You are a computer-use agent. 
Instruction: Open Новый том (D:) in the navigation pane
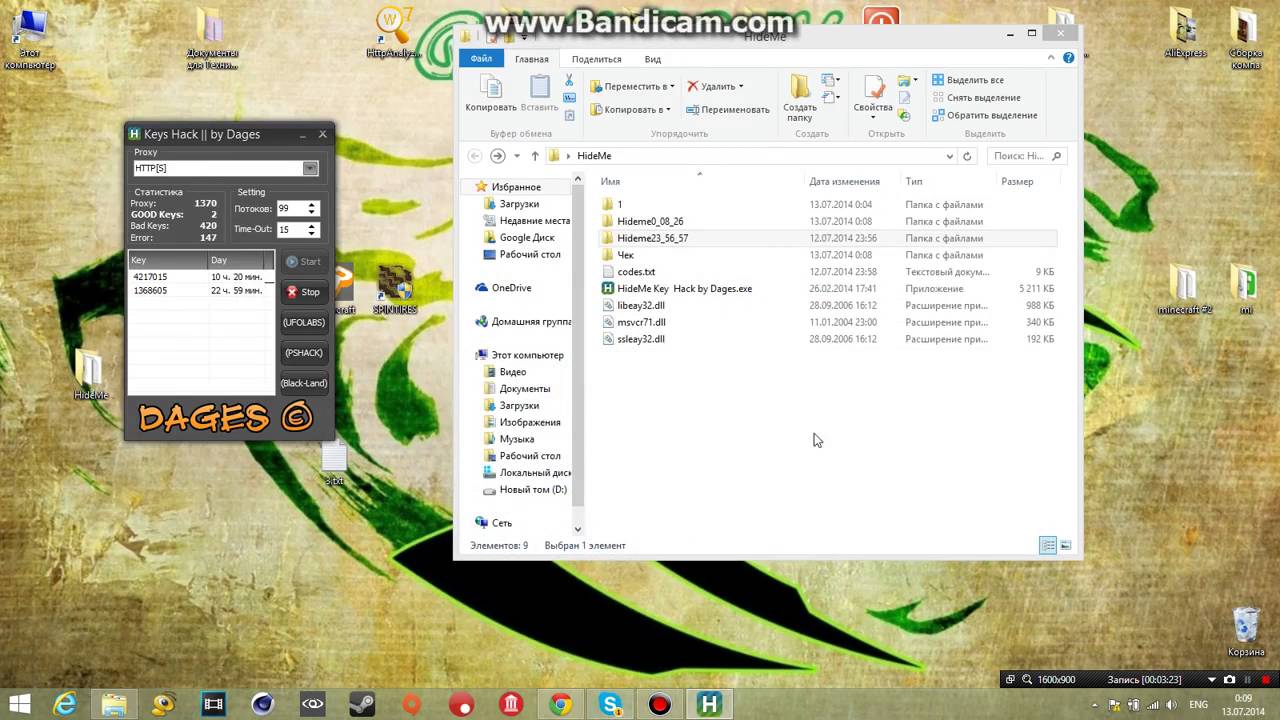tap(533, 490)
